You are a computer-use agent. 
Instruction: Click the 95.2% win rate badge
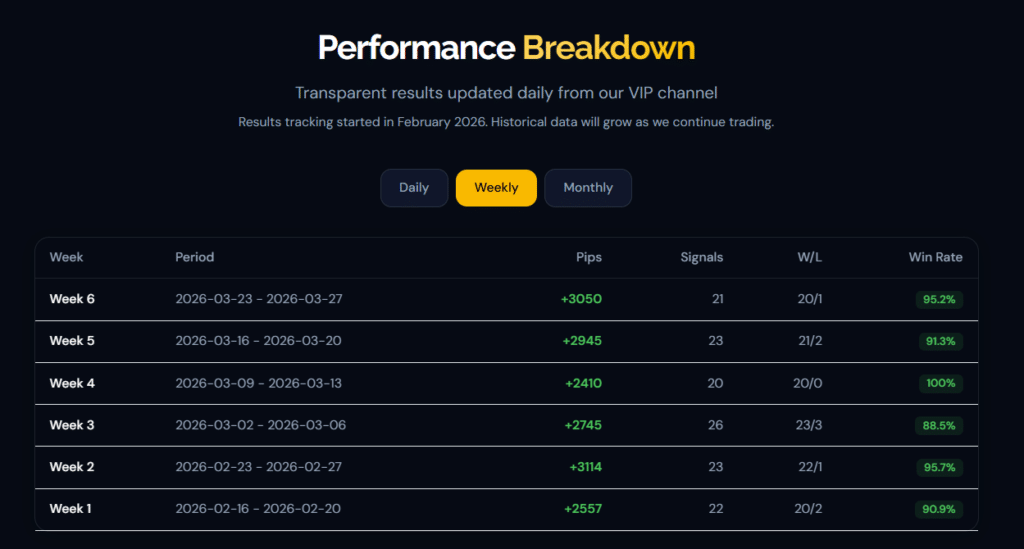coord(938,300)
